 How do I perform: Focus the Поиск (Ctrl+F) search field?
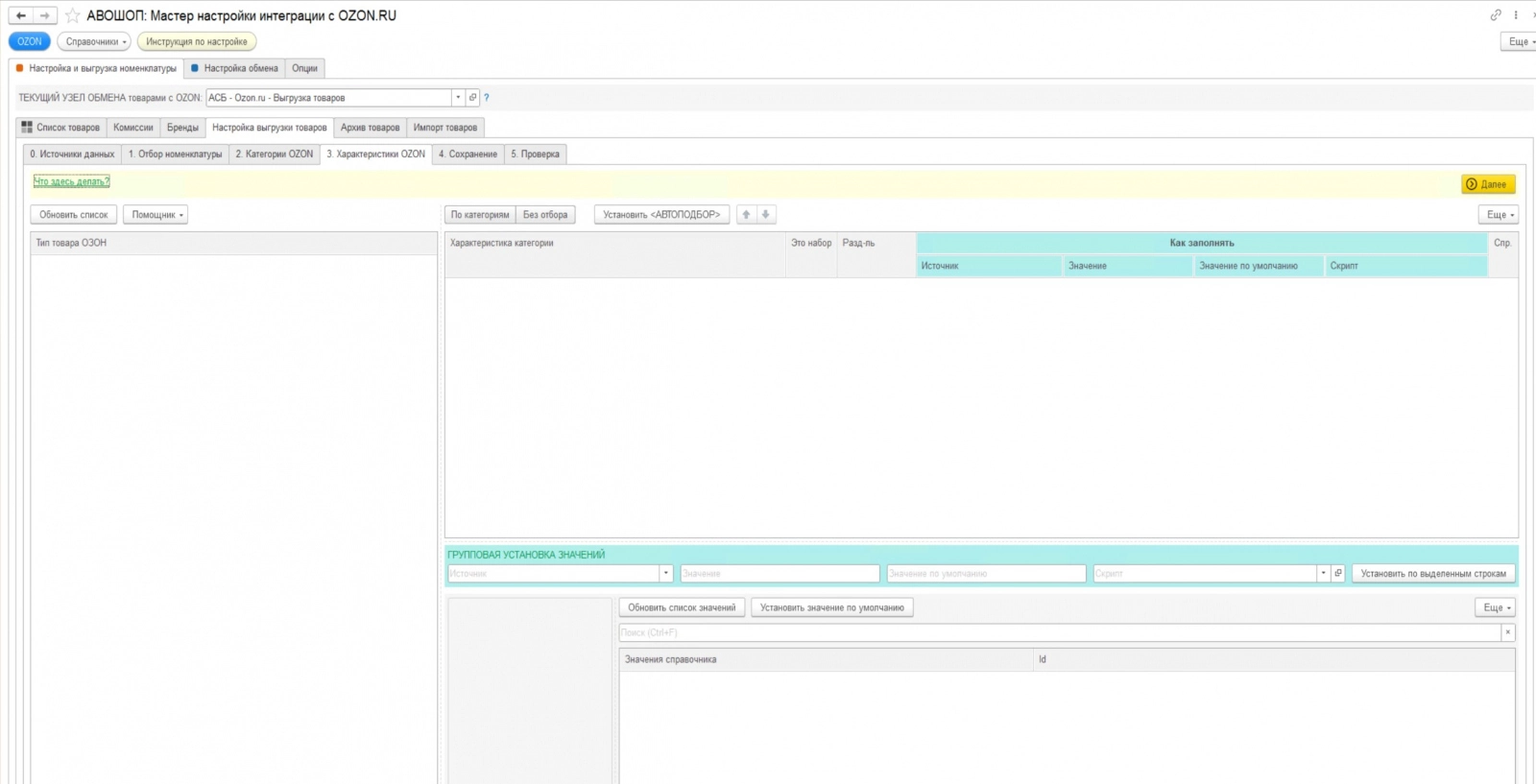click(1060, 632)
